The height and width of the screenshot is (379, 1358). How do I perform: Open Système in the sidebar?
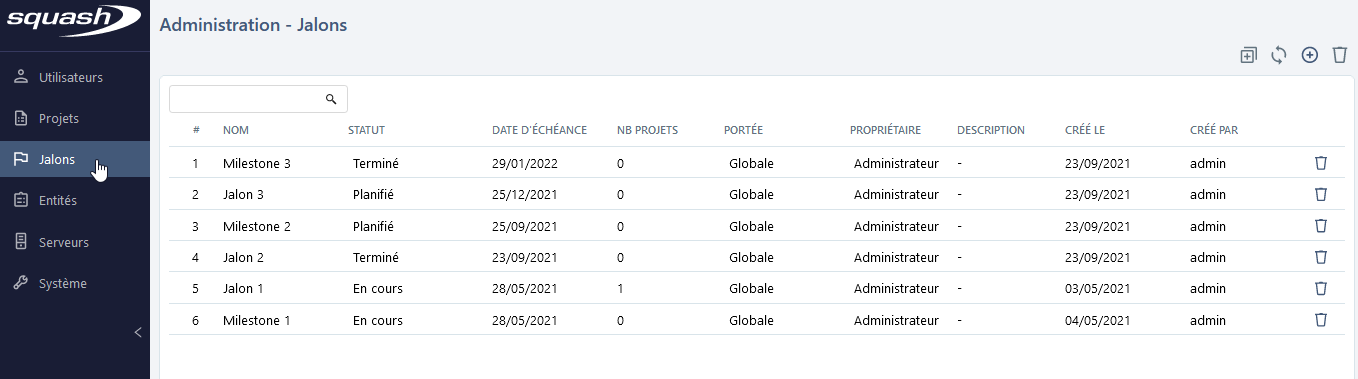[x=75, y=283]
